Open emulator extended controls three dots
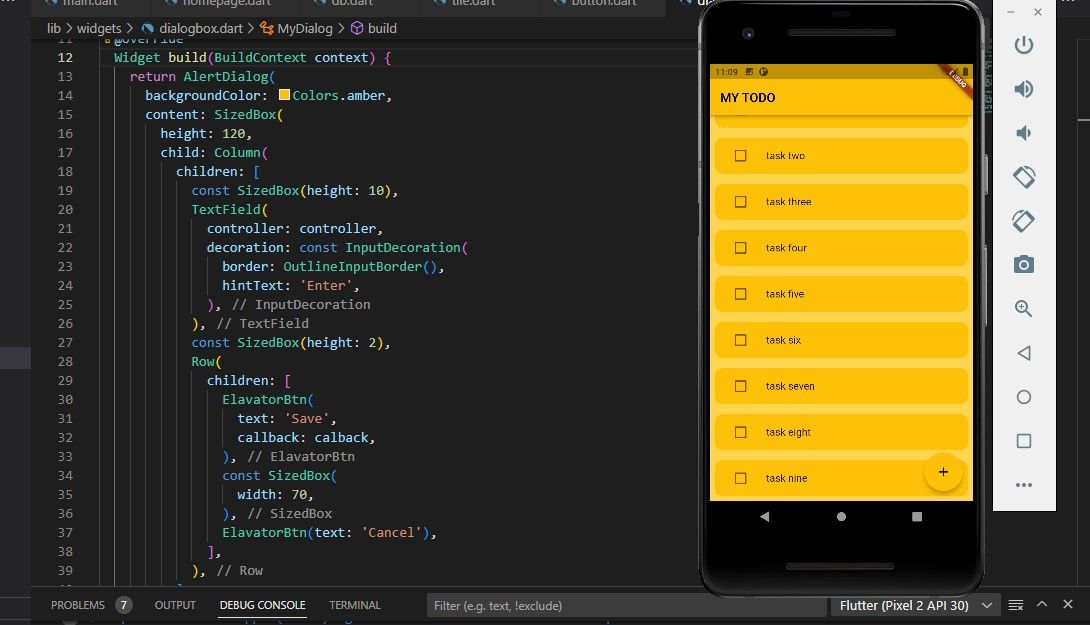 coord(1023,485)
